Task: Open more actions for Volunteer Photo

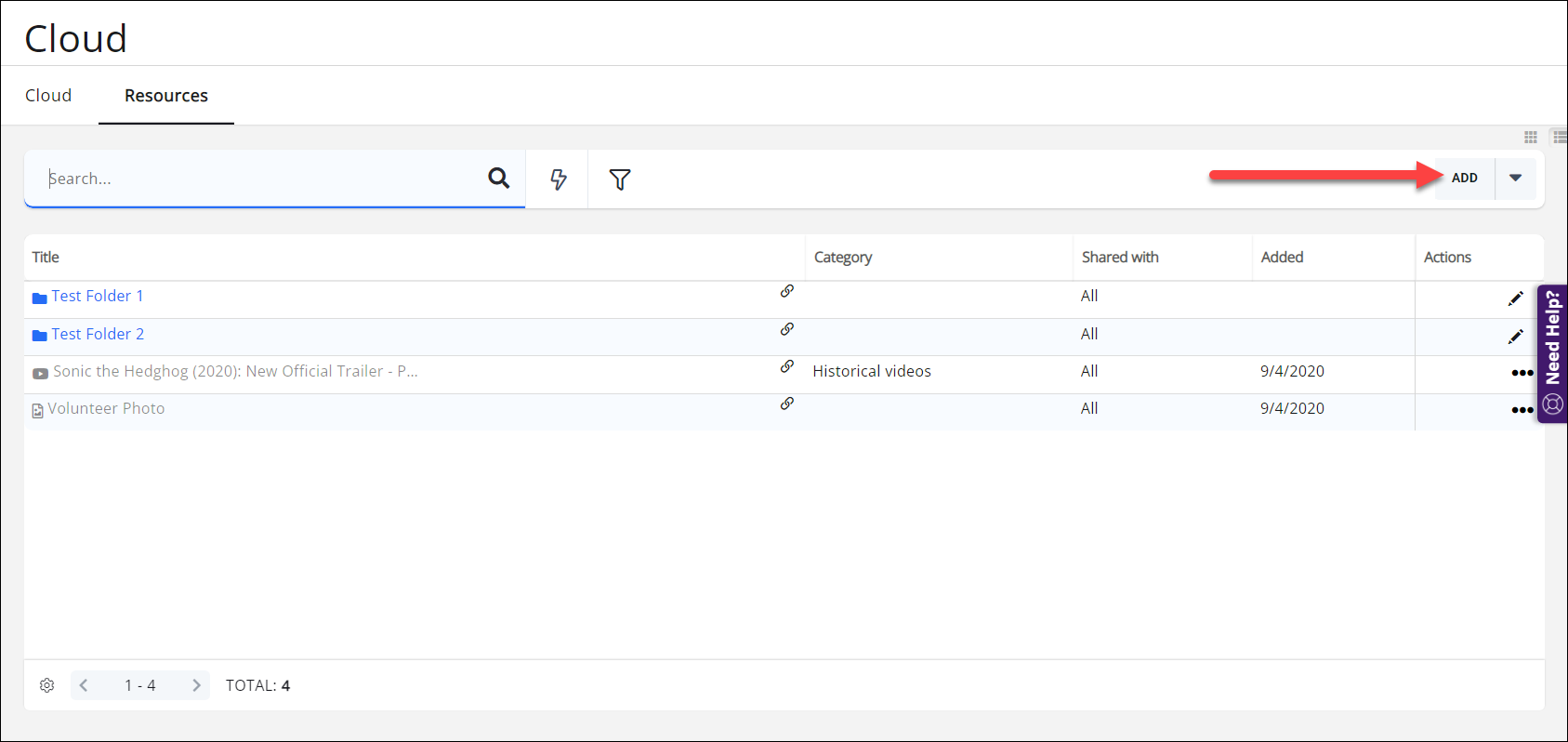Action: [x=1522, y=410]
